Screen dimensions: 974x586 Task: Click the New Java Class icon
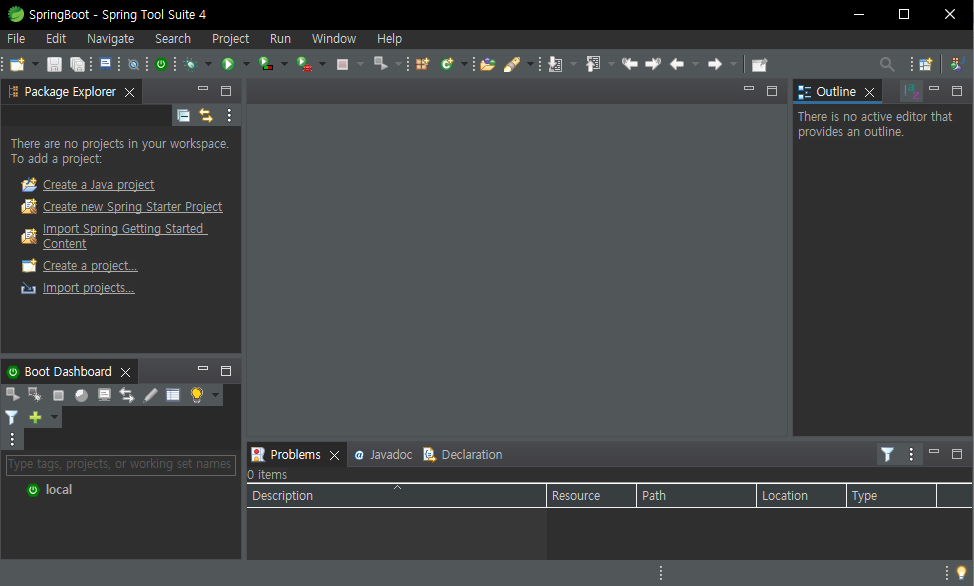(x=447, y=64)
